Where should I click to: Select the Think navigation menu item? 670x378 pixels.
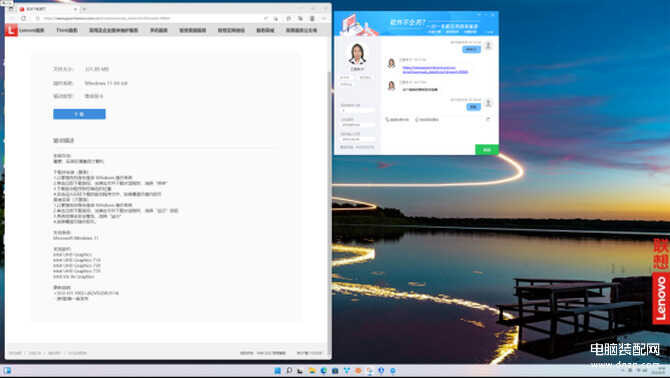tap(67, 30)
